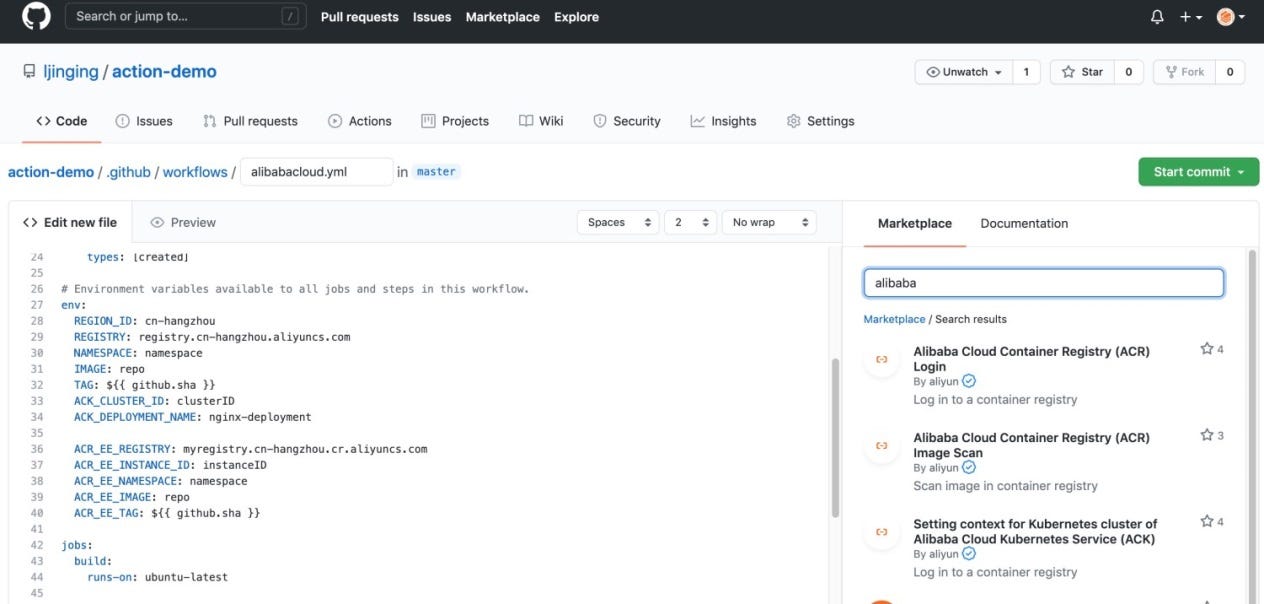This screenshot has width=1264, height=604.
Task: Select the repository Pull requests tab
Action: [x=250, y=121]
